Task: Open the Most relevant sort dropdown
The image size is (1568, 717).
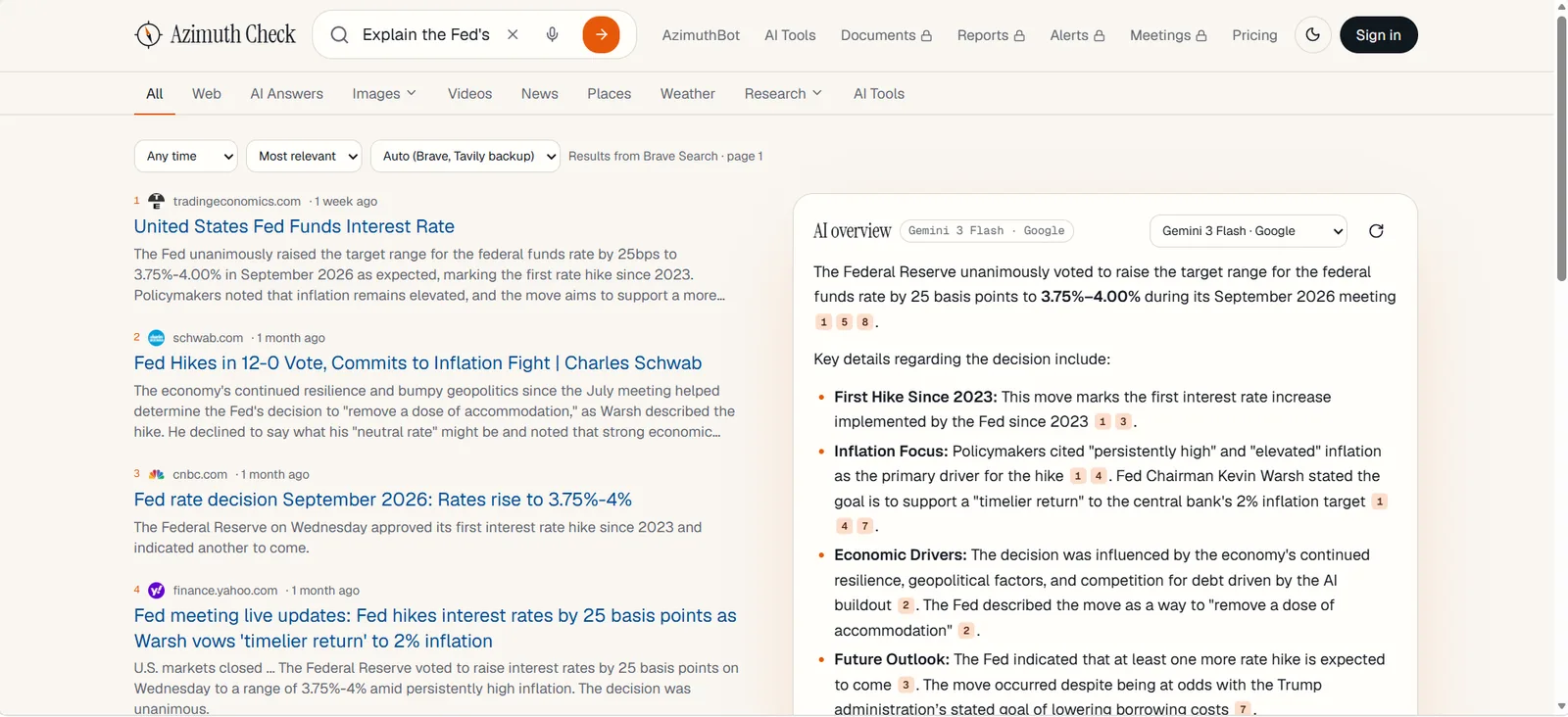Action: pos(304,156)
